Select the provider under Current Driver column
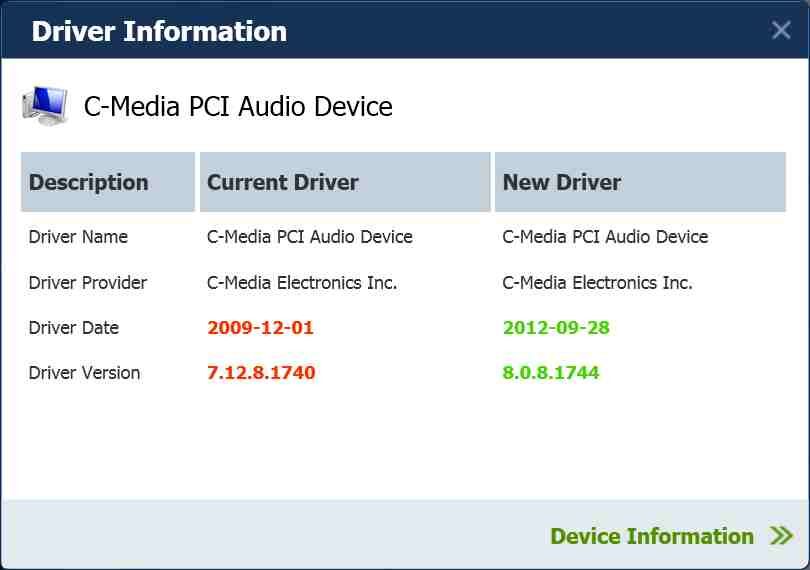810x570 pixels. [x=302, y=283]
